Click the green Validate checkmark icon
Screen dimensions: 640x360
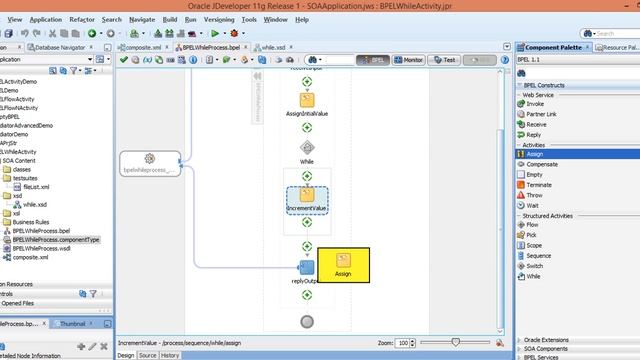click(124, 60)
